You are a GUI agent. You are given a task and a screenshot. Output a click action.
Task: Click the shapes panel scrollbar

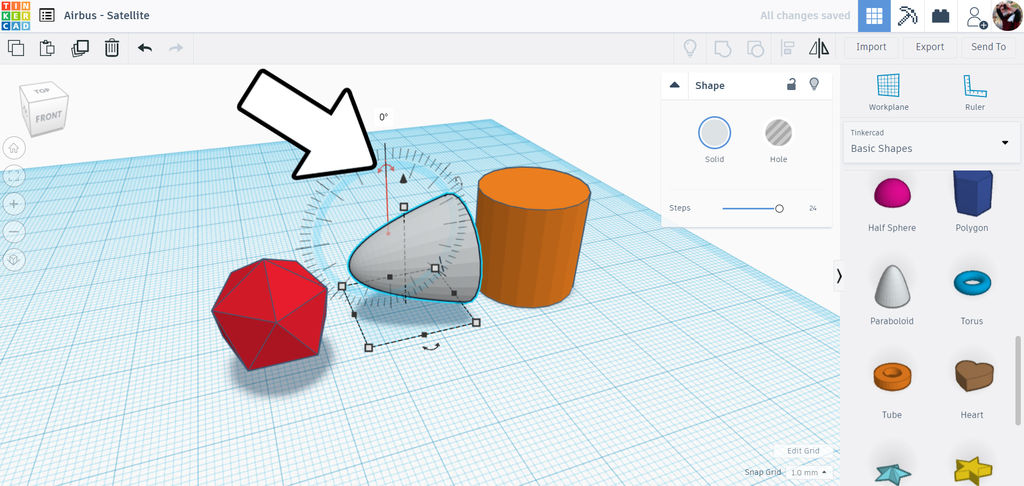pyautogui.click(x=1017, y=380)
